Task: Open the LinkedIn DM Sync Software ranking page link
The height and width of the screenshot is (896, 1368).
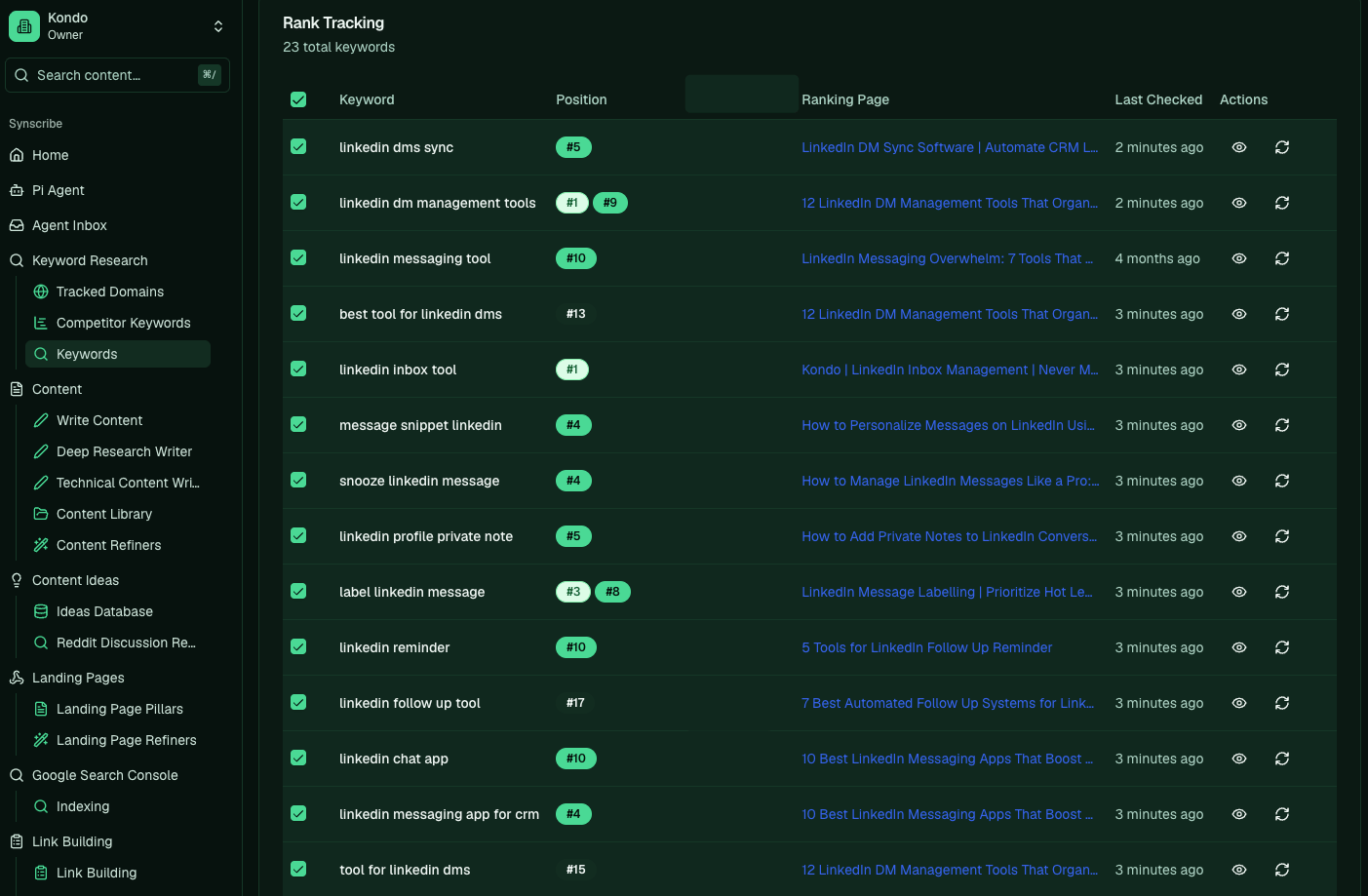Action: pos(950,147)
